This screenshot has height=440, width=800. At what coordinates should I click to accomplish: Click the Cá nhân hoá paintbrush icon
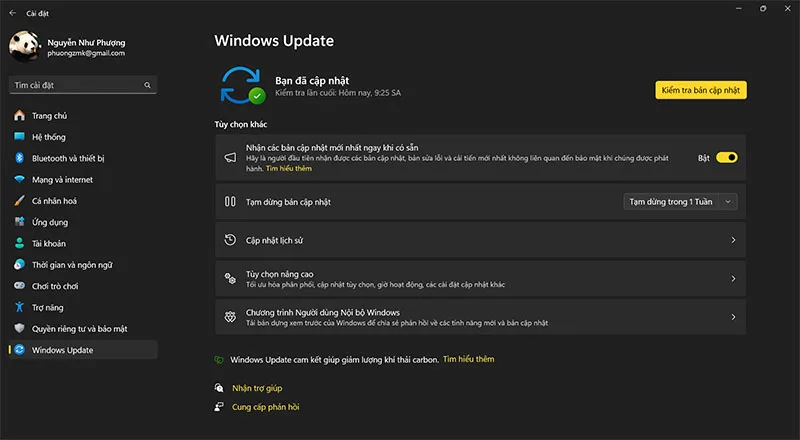tap(19, 201)
